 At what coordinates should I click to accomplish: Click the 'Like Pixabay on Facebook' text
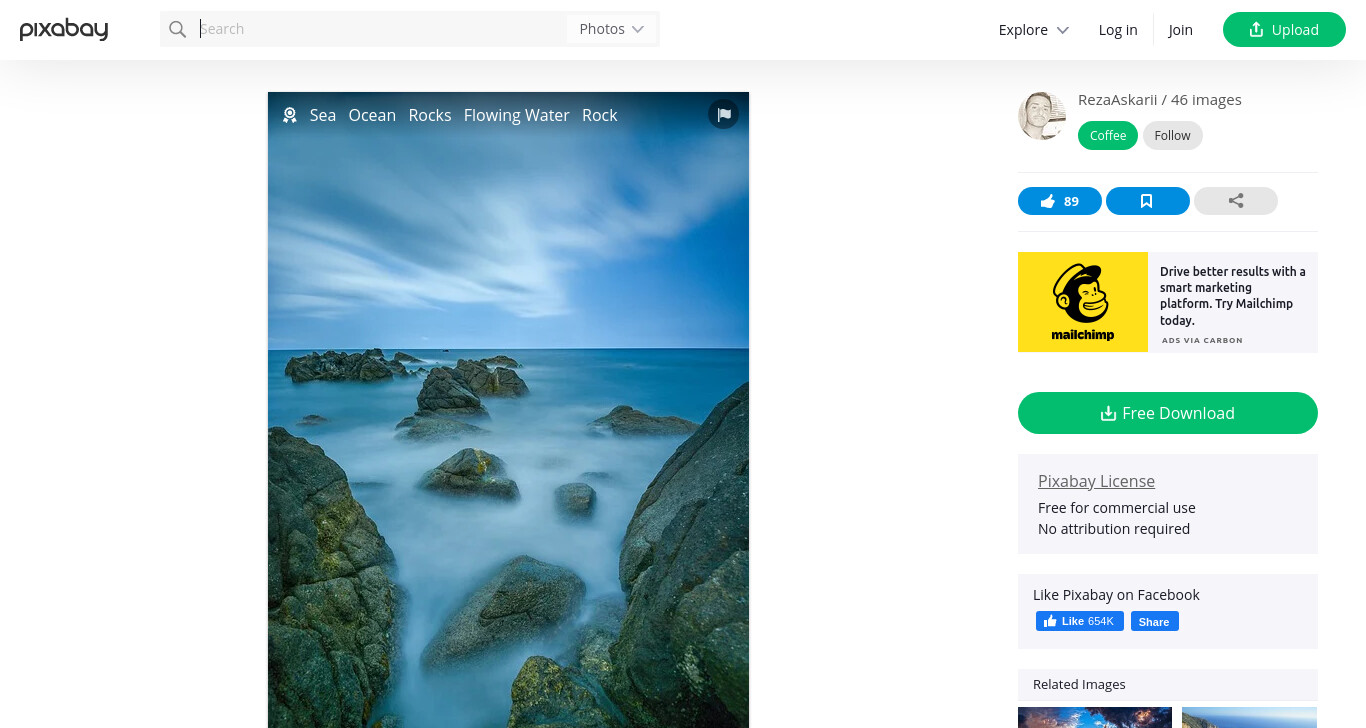coord(1116,595)
